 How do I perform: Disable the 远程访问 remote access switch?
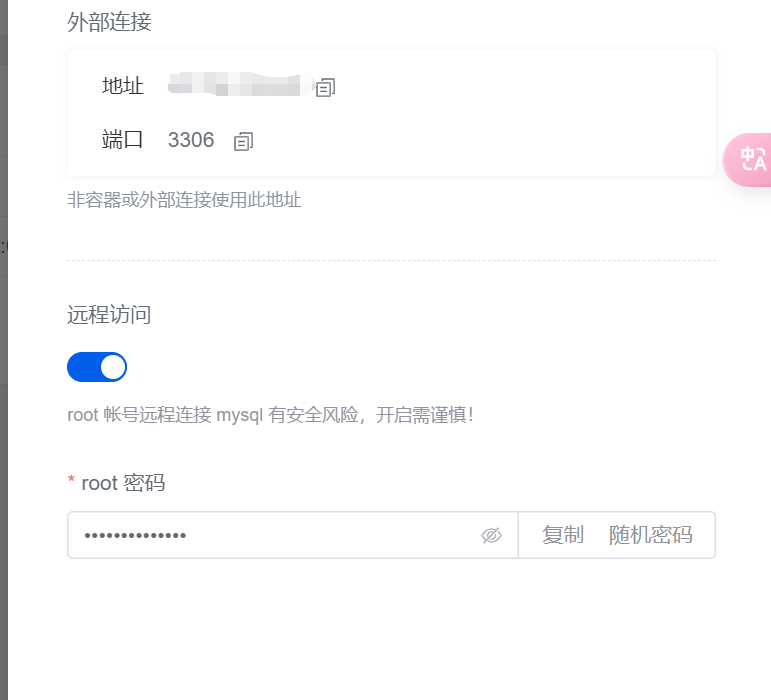coord(97,367)
